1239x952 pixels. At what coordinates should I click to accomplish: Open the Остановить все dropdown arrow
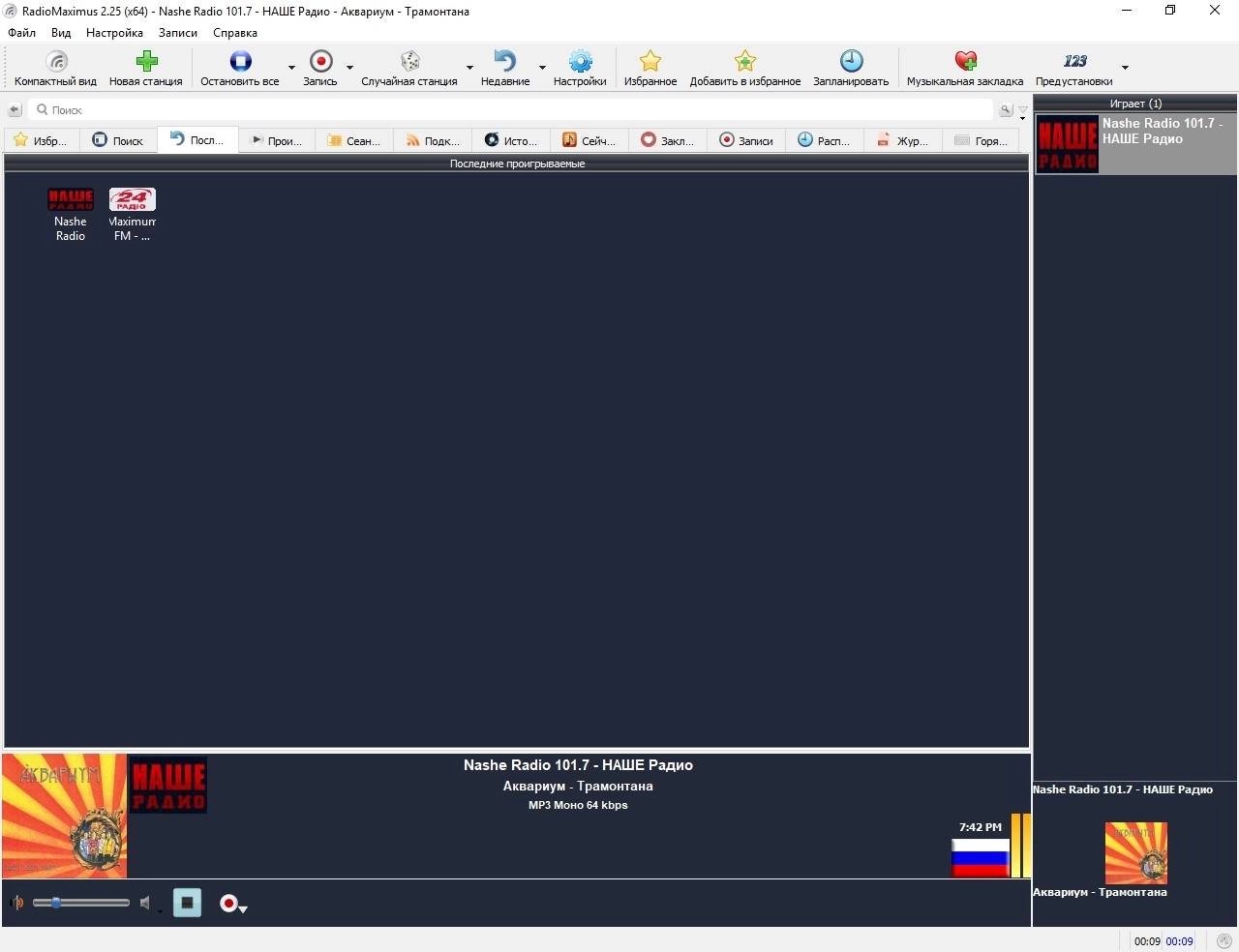[291, 69]
